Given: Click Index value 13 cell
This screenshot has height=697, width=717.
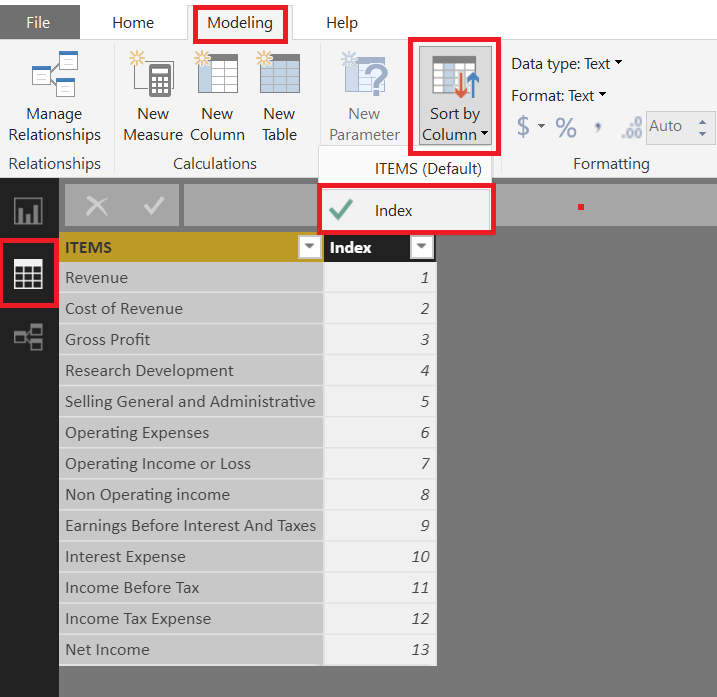Looking at the screenshot, I should coord(380,650).
